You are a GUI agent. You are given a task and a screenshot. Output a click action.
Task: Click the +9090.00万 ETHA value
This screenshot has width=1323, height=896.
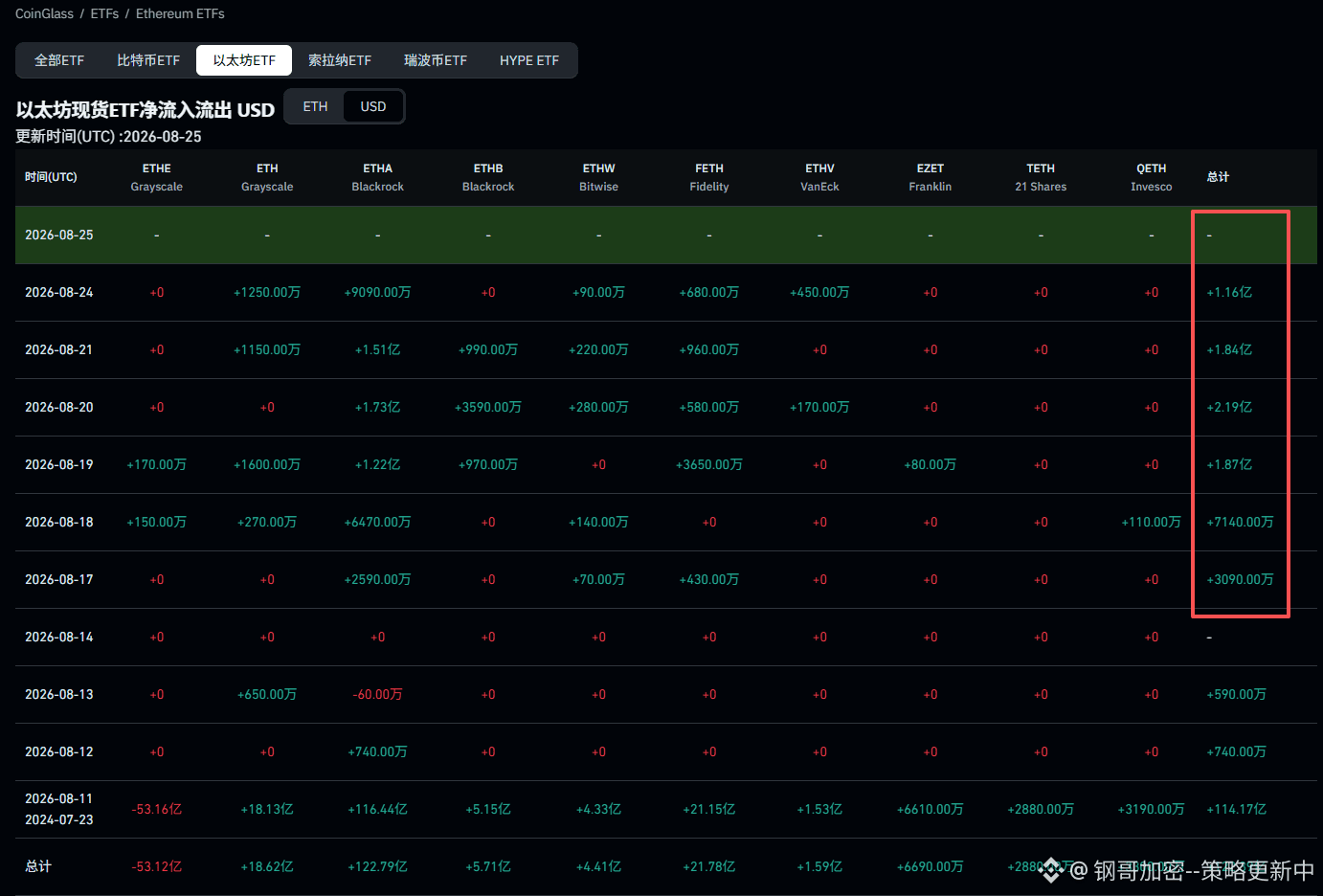pyautogui.click(x=378, y=292)
